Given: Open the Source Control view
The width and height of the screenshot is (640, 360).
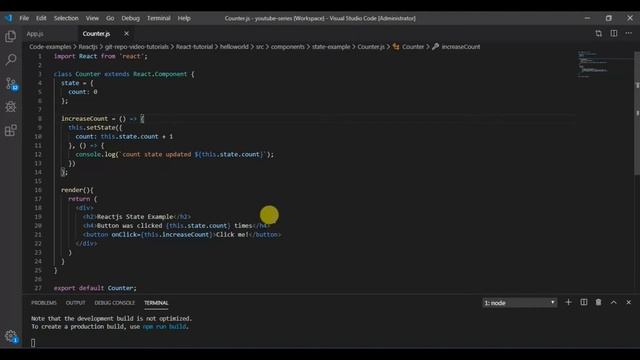Looking at the screenshot, I should [x=11, y=83].
